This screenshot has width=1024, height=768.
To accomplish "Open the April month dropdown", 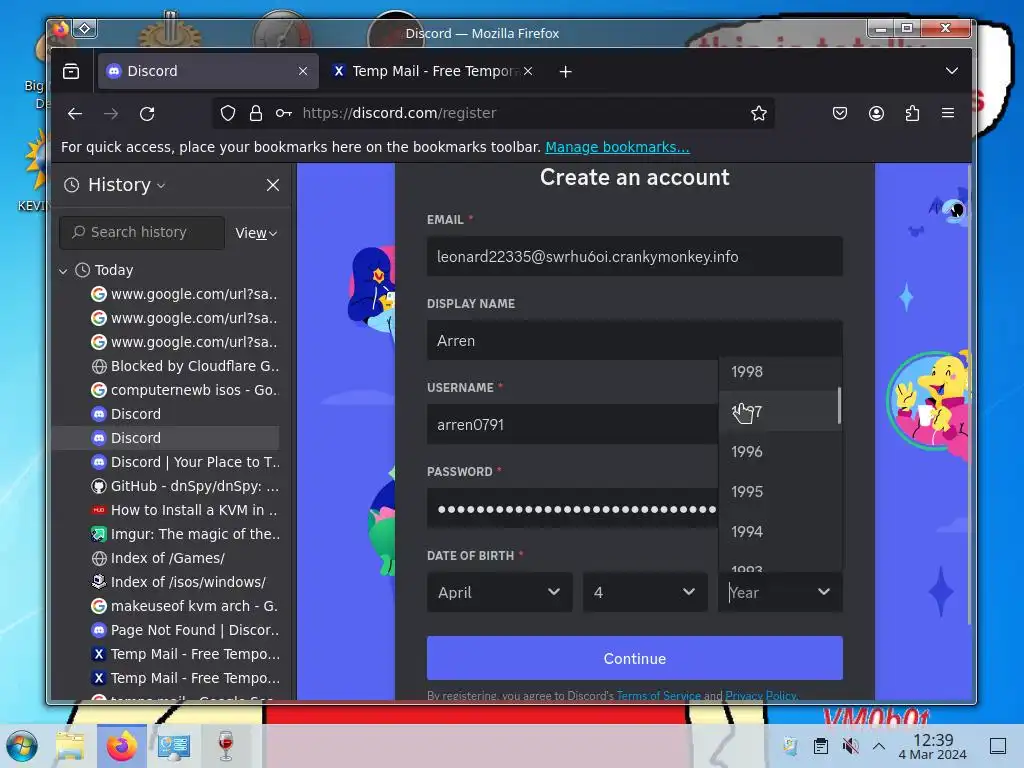I will 500,592.
